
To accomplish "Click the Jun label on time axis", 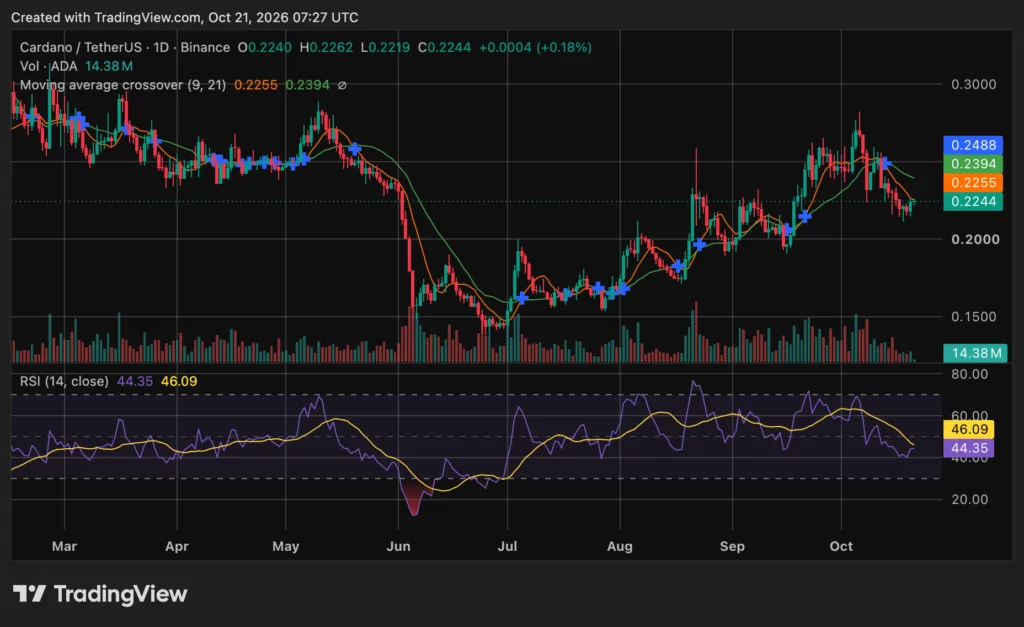I will (x=398, y=546).
